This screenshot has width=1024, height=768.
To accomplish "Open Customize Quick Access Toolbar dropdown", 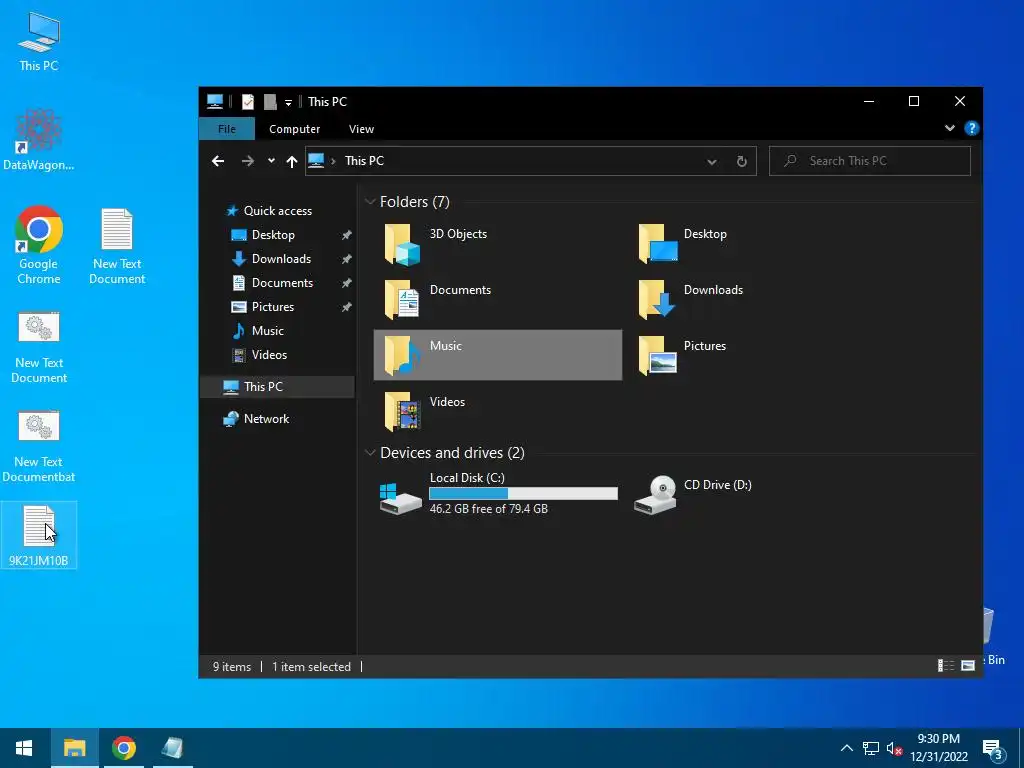I will 288,103.
